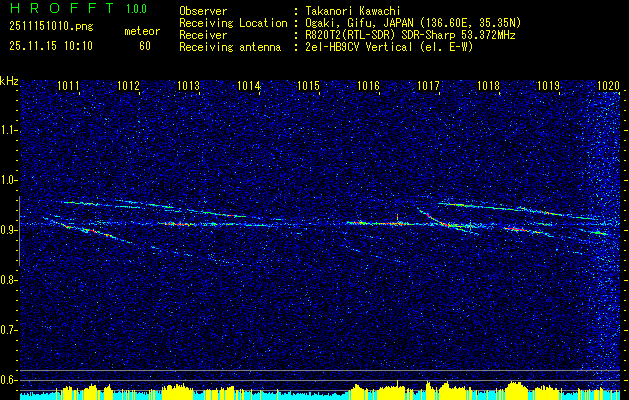The width and height of the screenshot is (629, 400).
Task: Click the Receiving Location label
Action: [x=233, y=23]
